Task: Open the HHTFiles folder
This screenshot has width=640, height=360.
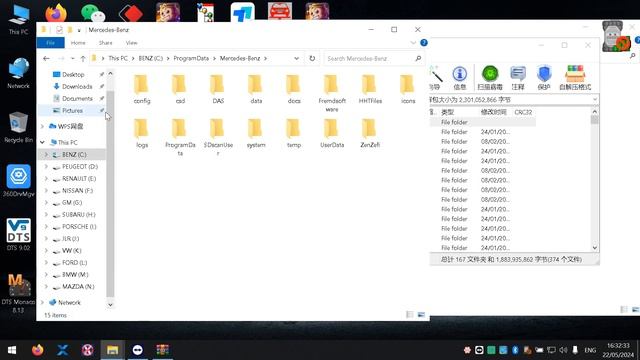Action: point(370,89)
